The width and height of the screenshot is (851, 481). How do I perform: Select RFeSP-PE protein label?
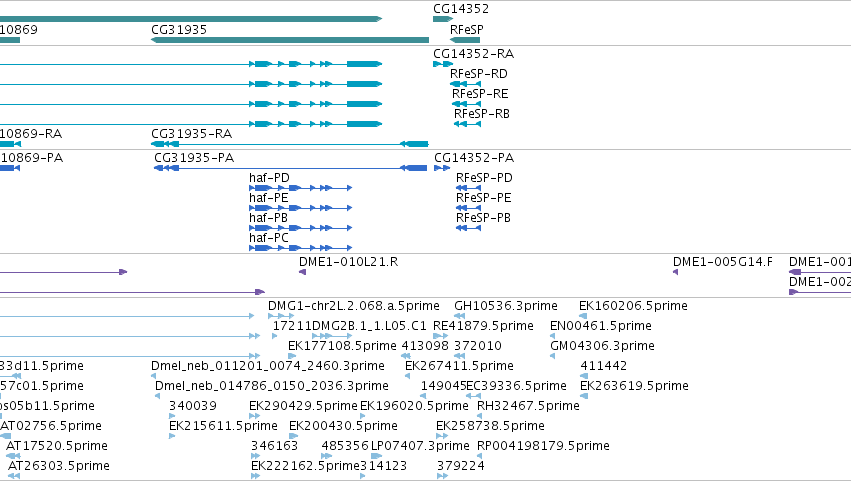click(x=484, y=198)
